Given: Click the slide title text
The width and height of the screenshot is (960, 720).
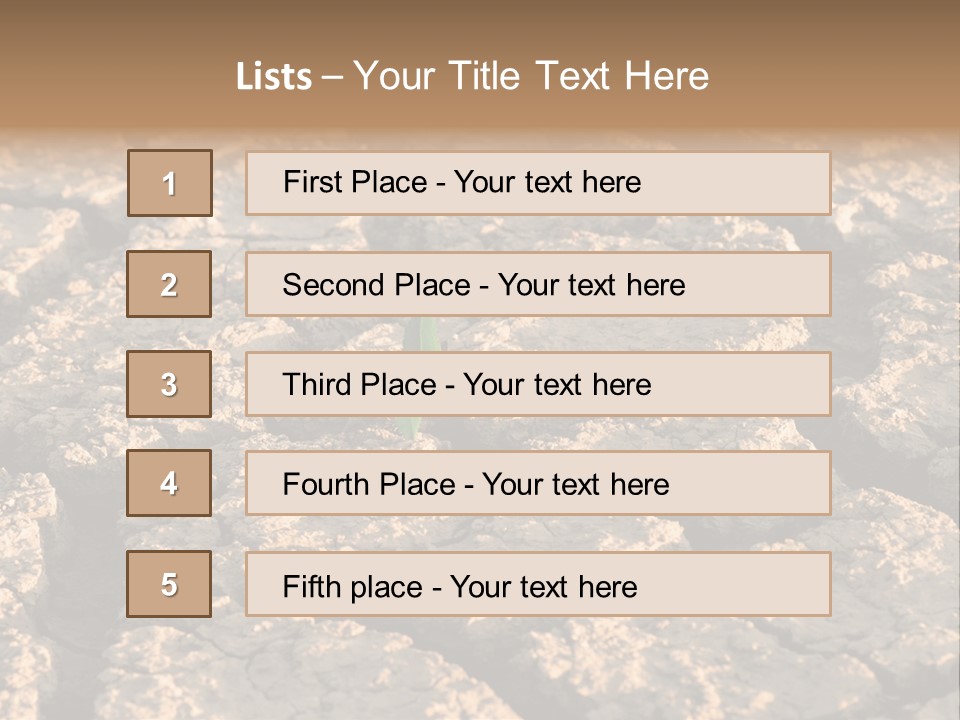Looking at the screenshot, I should (472, 76).
